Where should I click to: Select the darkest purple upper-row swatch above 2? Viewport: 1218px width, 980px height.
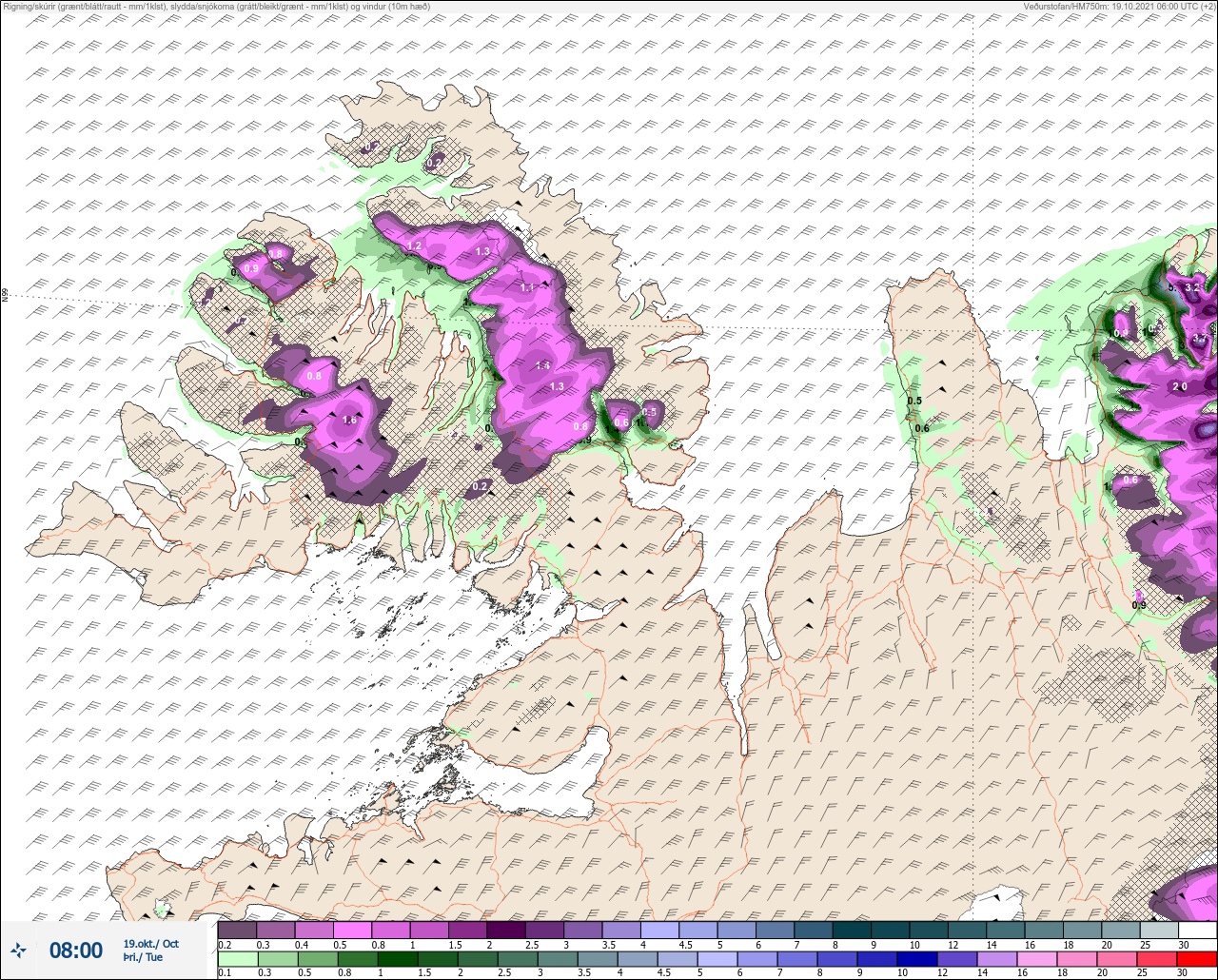coord(505,931)
